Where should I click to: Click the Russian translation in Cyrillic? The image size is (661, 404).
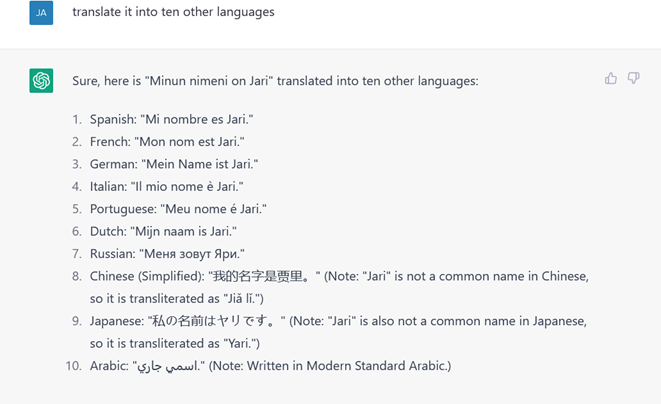tap(194, 254)
